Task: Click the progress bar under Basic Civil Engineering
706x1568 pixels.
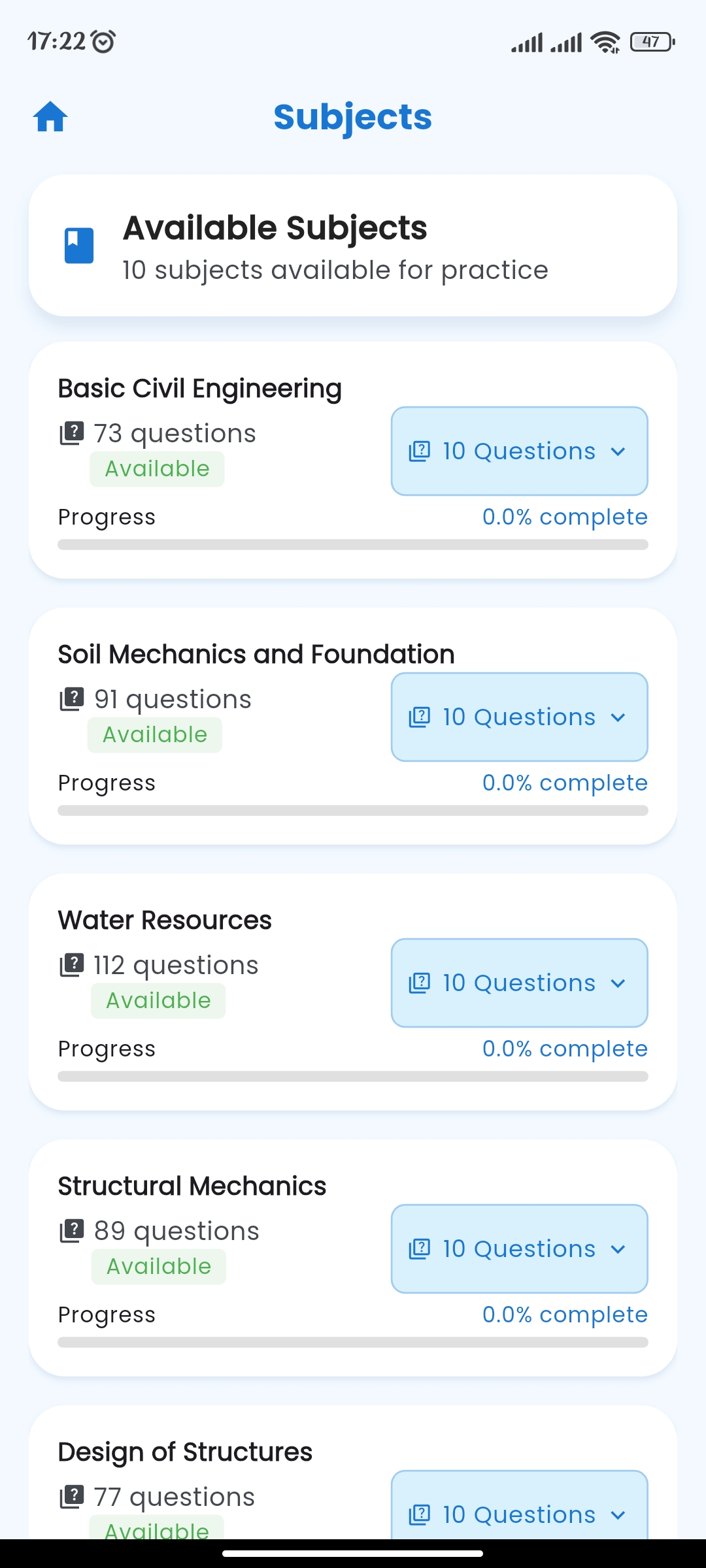Action: click(x=353, y=543)
